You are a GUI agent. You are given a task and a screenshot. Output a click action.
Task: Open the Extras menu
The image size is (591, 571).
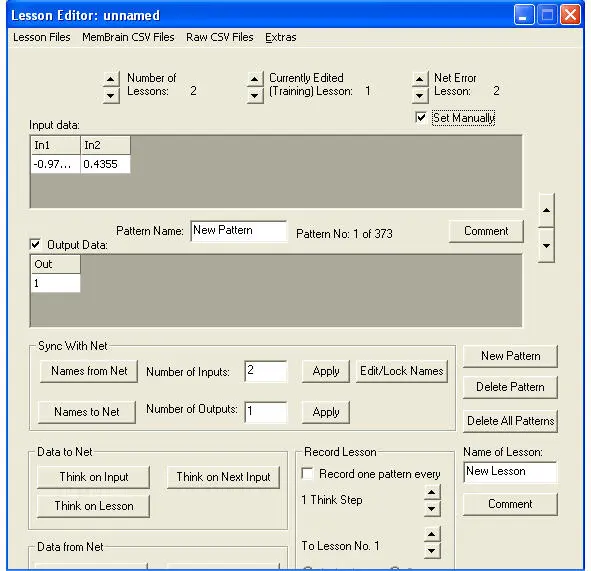[x=281, y=37]
